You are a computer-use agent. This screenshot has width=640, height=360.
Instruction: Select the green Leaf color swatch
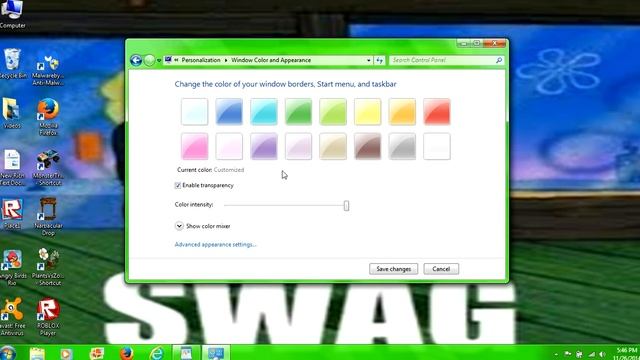click(298, 111)
